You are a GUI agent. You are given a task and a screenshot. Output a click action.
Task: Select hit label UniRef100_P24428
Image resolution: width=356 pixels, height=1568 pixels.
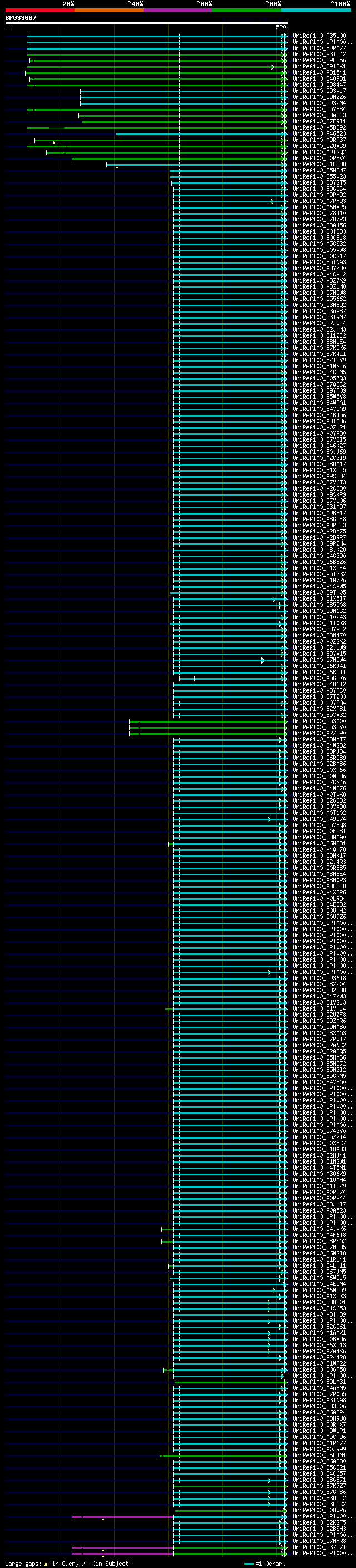point(319,1357)
